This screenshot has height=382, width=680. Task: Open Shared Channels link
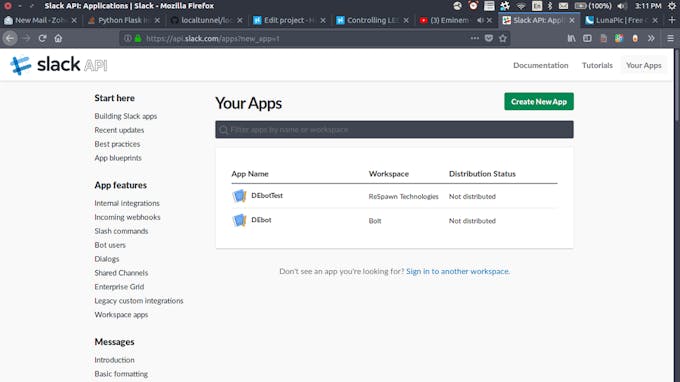point(121,273)
